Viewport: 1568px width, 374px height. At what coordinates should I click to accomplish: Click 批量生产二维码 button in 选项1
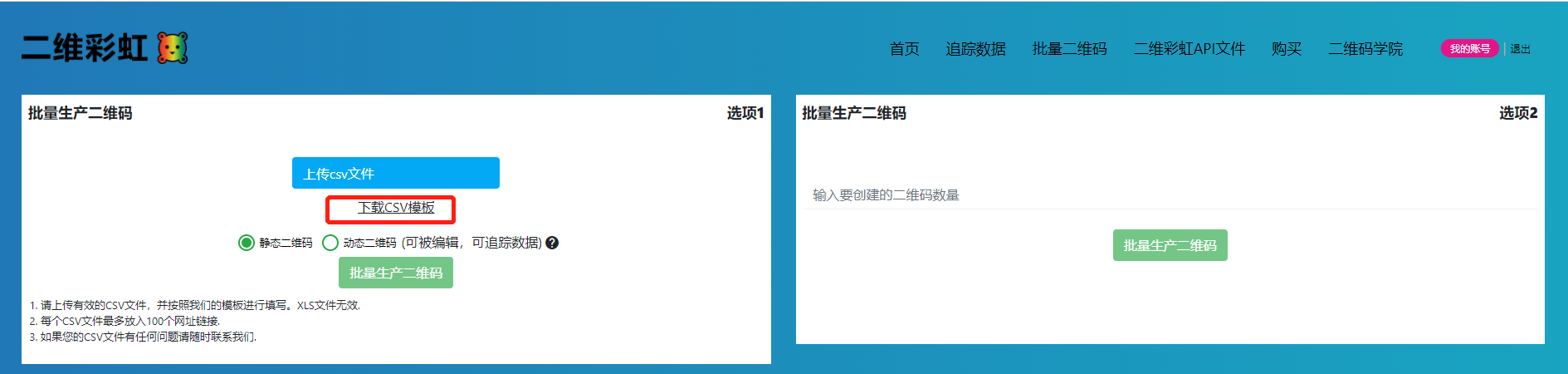pos(396,273)
